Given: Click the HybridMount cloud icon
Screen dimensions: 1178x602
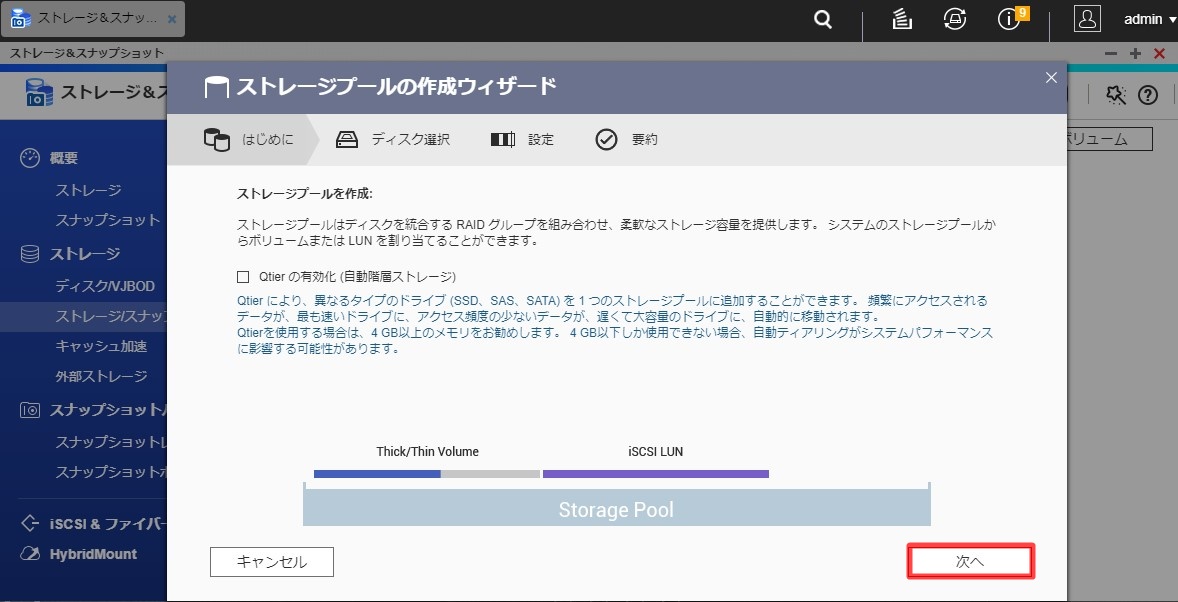Looking at the screenshot, I should [x=29, y=554].
